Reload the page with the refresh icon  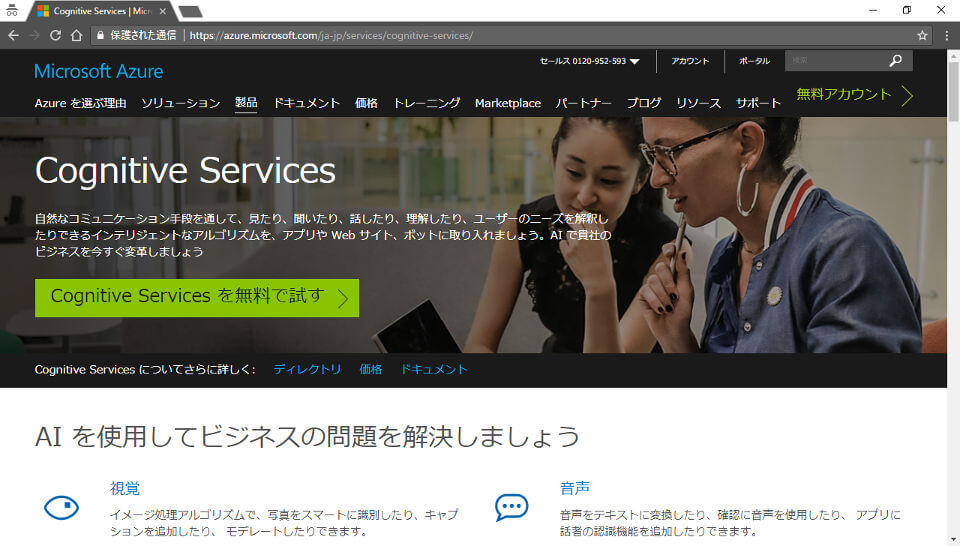pyautogui.click(x=55, y=36)
